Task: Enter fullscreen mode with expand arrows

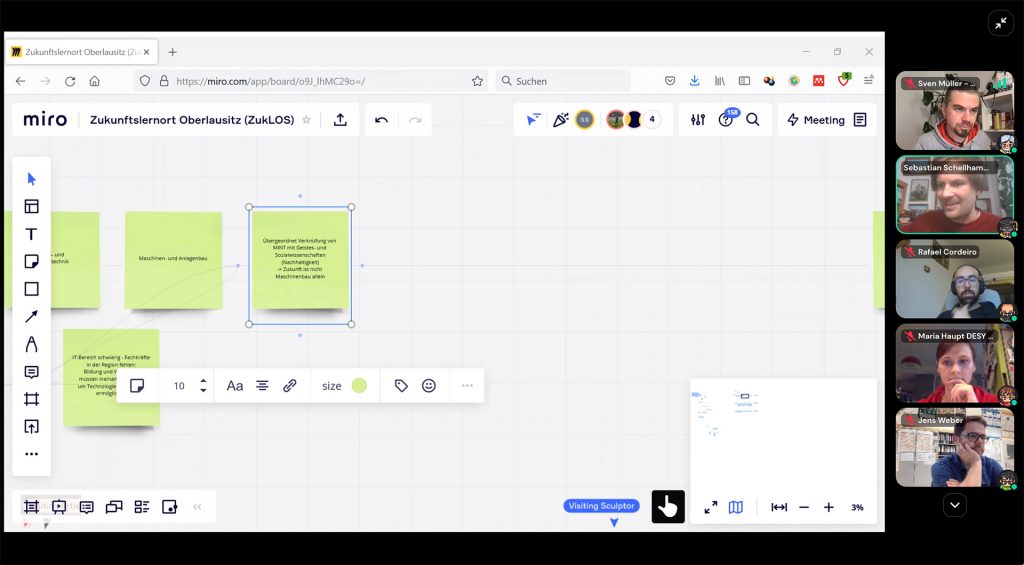Action: (x=711, y=507)
